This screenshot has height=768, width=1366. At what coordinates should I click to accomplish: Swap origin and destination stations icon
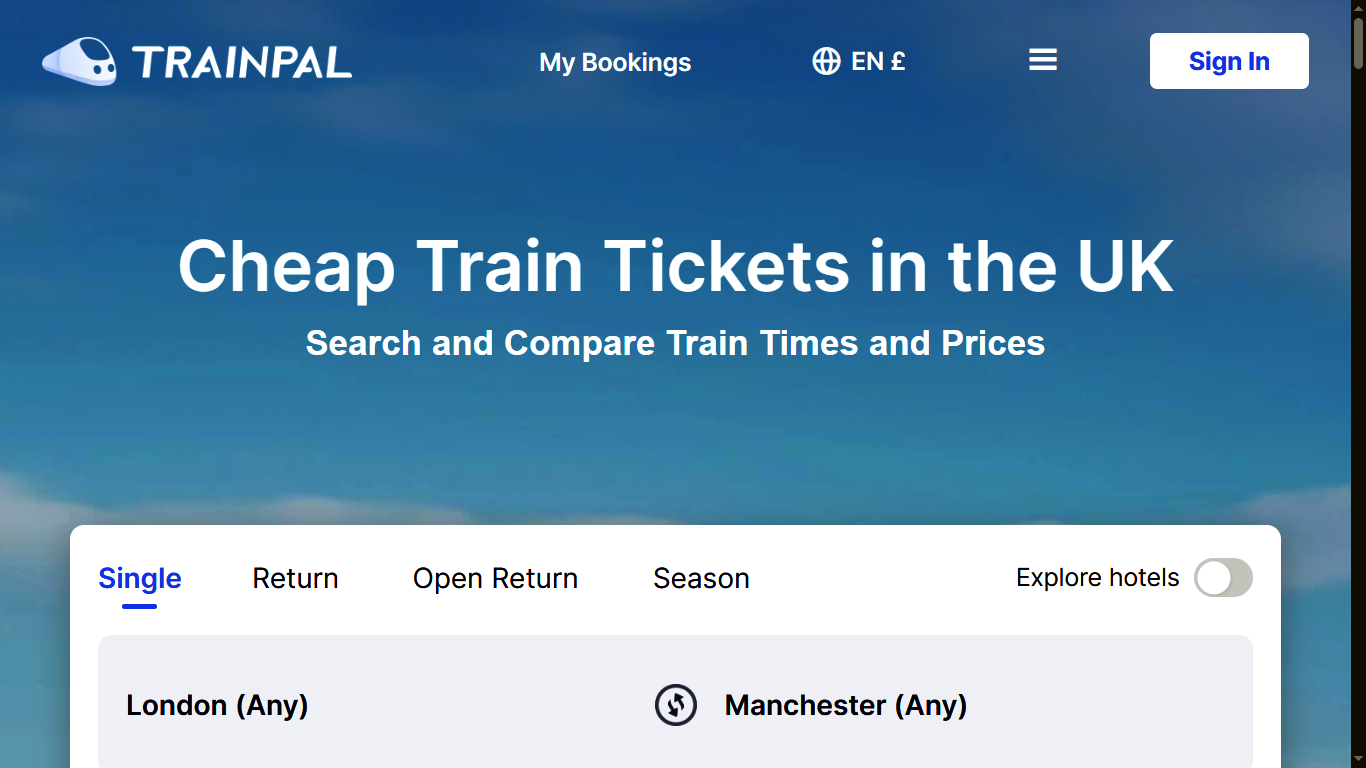(x=676, y=705)
